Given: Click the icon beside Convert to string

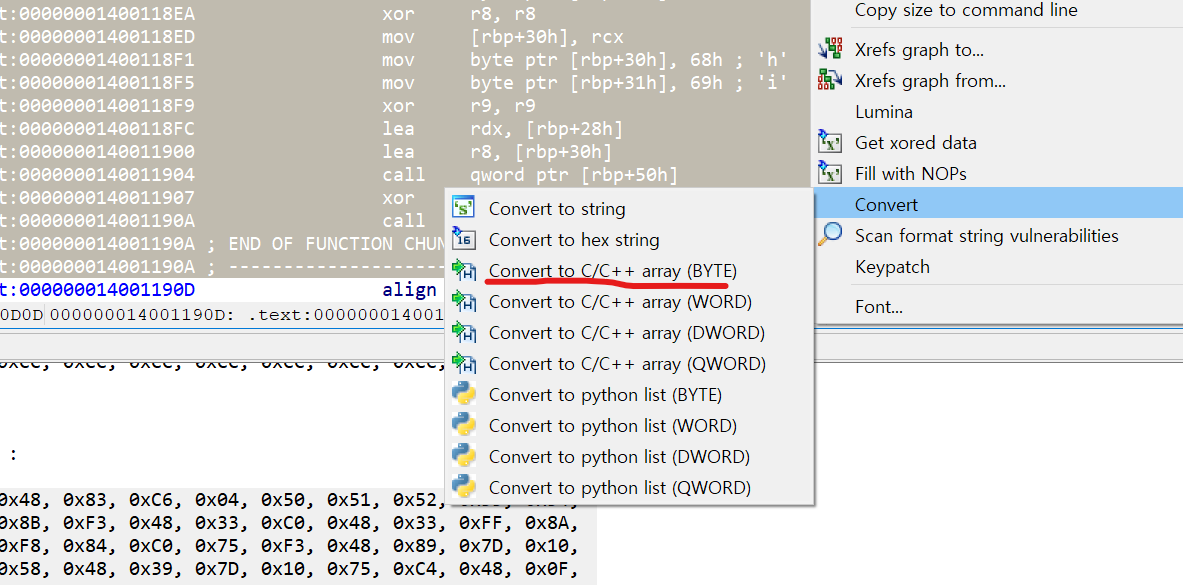Looking at the screenshot, I should tap(463, 208).
